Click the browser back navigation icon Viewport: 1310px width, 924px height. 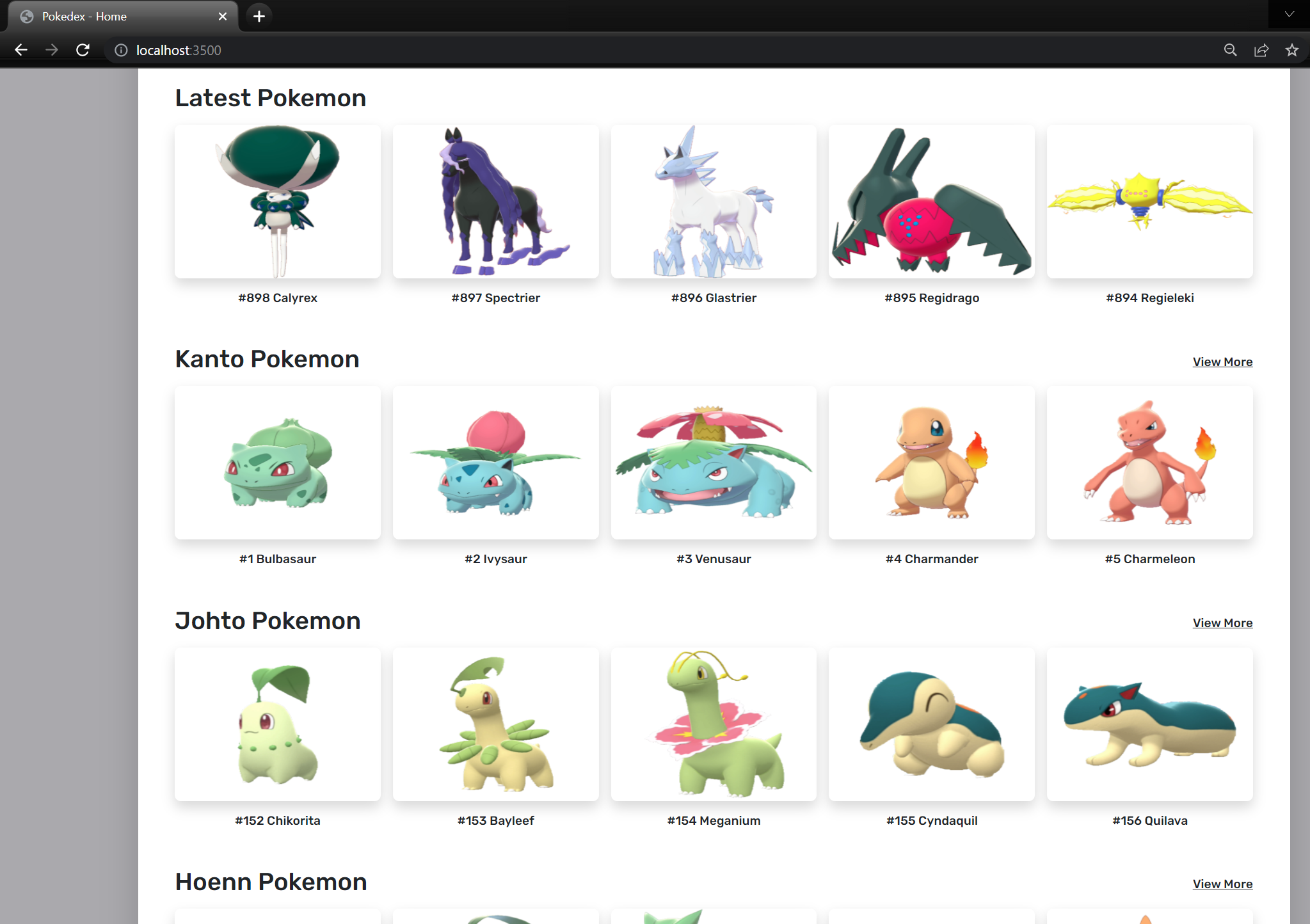(21, 50)
